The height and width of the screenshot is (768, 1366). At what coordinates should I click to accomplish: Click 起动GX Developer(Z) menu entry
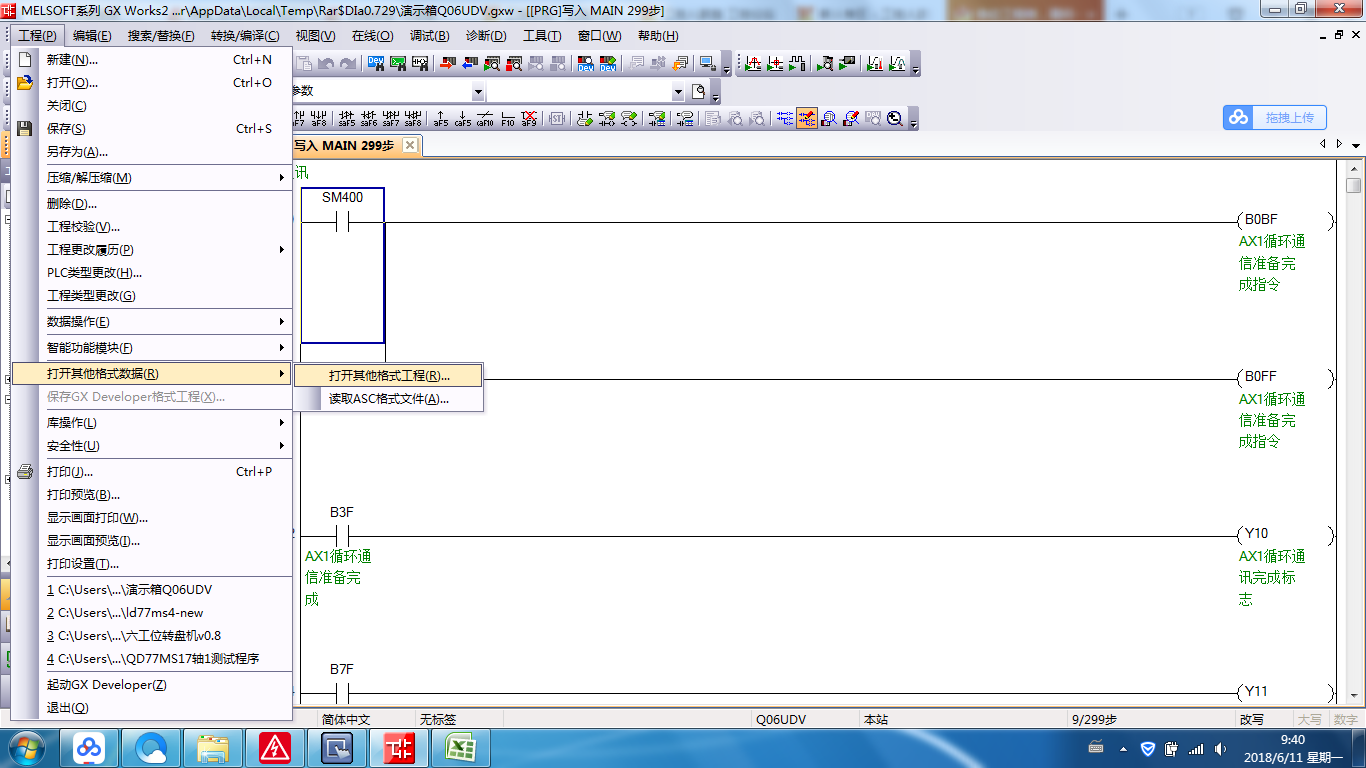(x=107, y=685)
